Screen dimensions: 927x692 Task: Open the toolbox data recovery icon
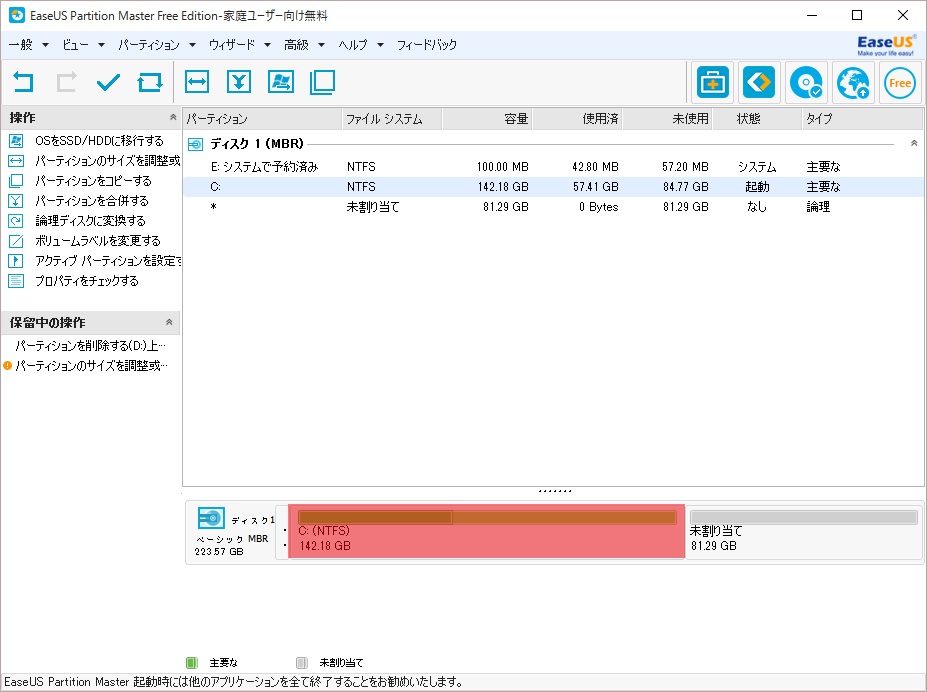click(712, 82)
